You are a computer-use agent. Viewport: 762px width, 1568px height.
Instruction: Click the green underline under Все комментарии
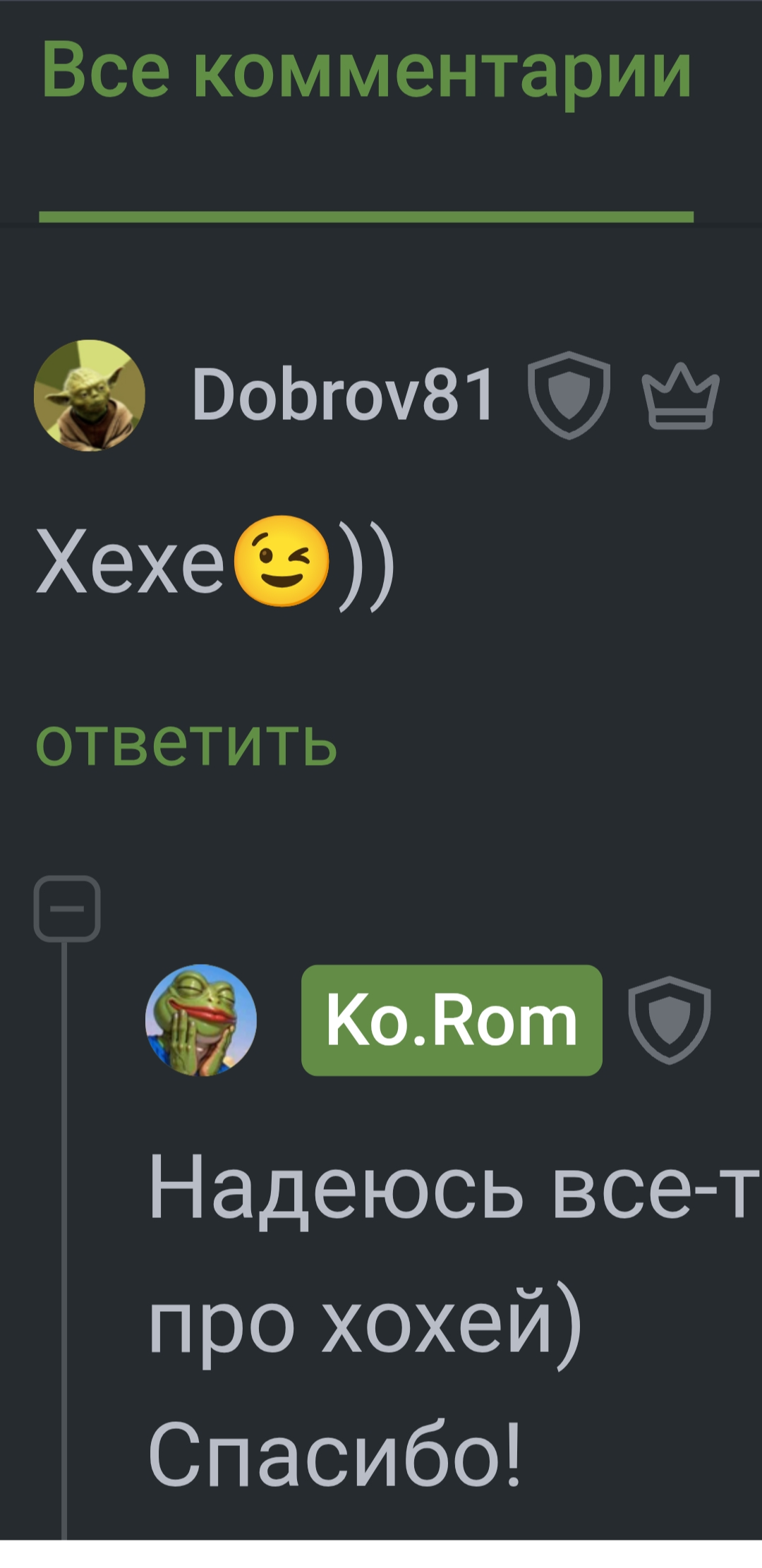366,217
